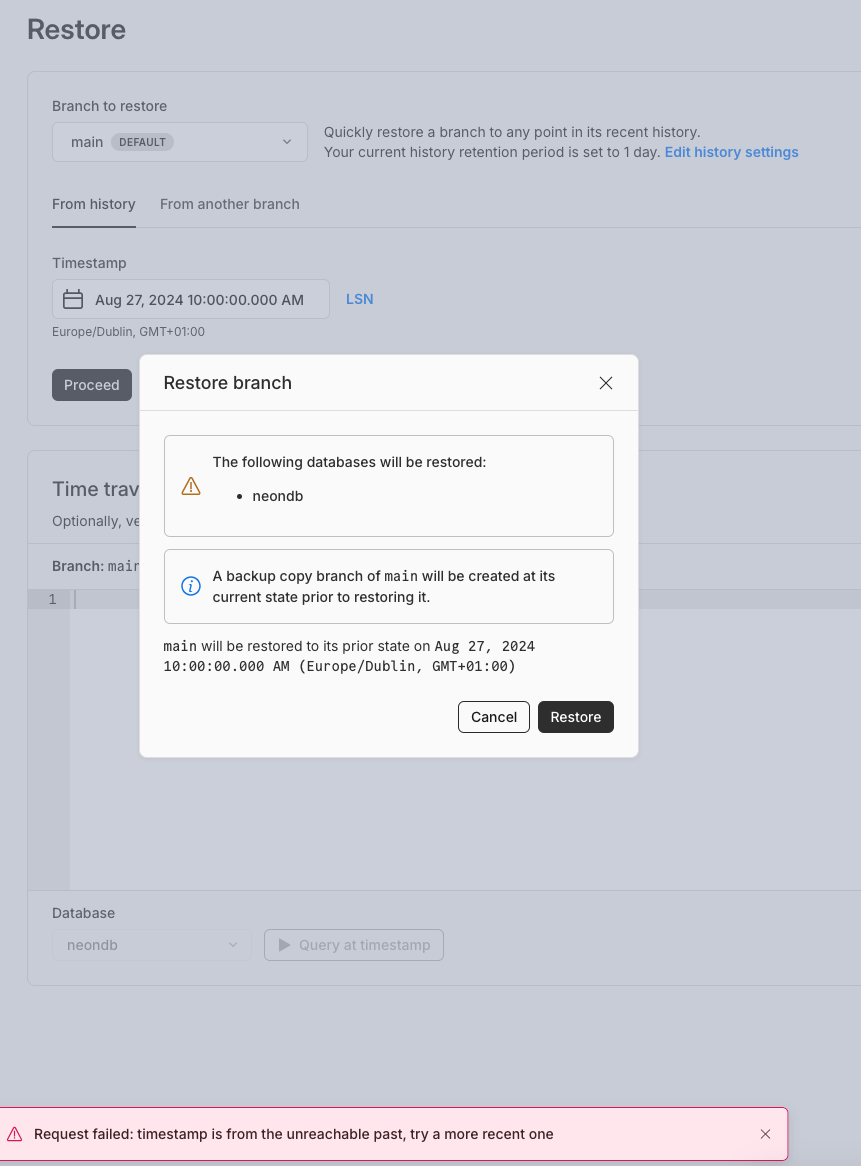Viewport: 861px width, 1166px height.
Task: Click the warning triangle icon in dialog
Action: [191, 486]
